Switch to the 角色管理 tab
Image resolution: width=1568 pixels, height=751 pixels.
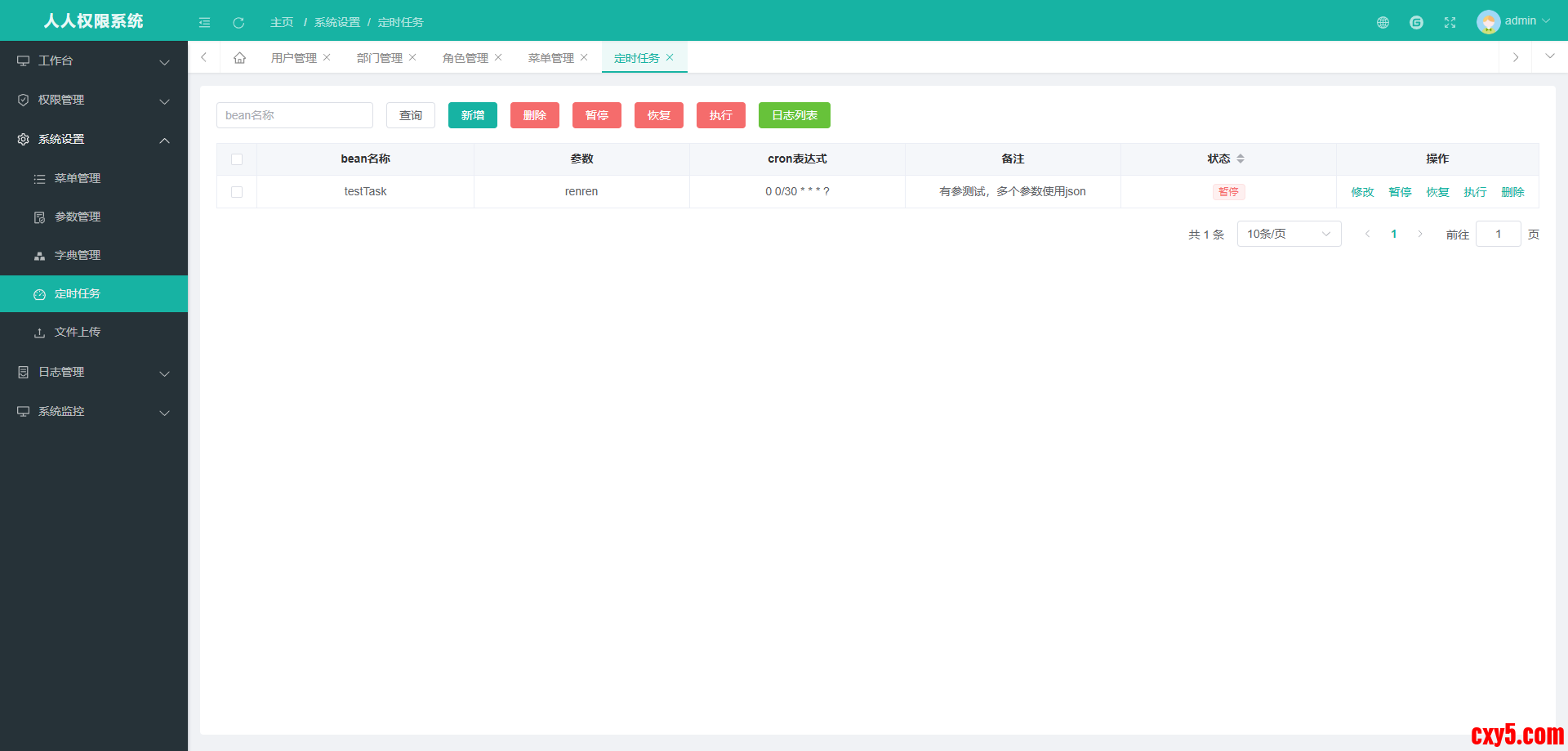click(x=465, y=58)
